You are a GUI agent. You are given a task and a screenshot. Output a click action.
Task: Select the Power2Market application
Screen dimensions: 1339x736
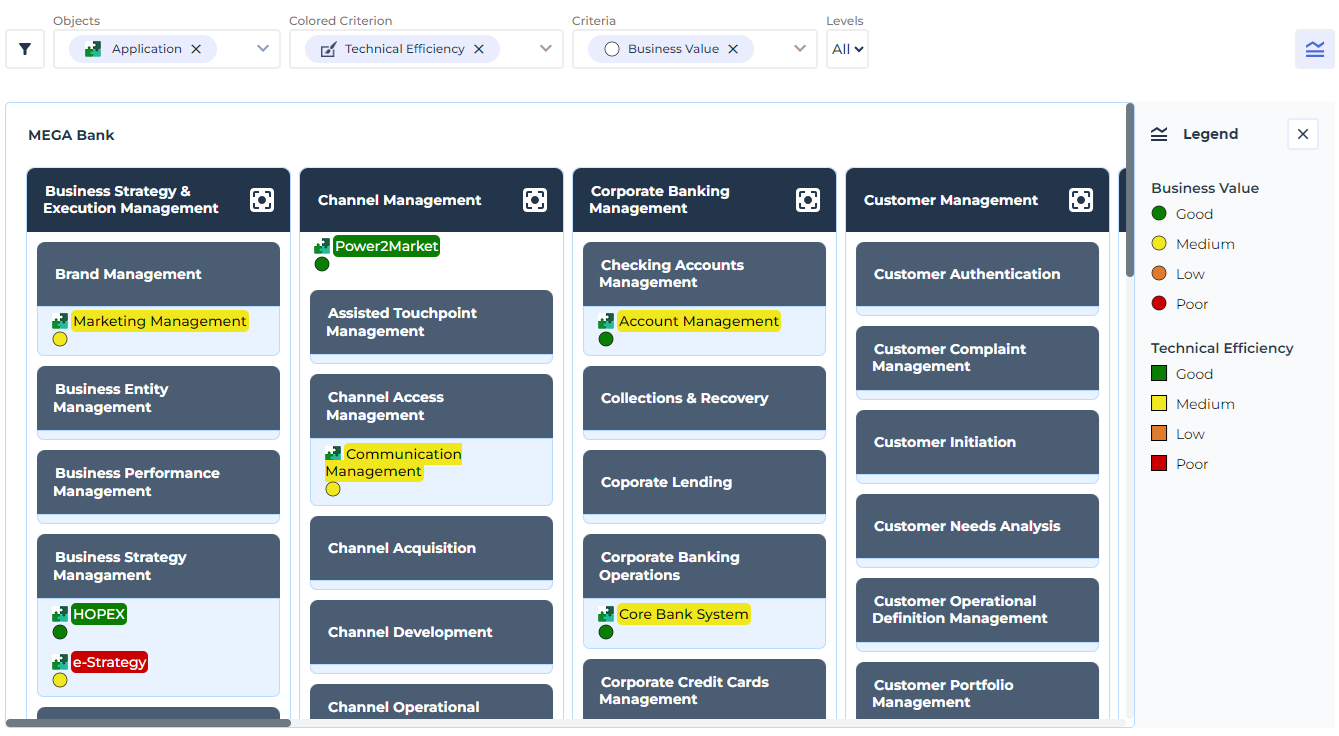(386, 246)
